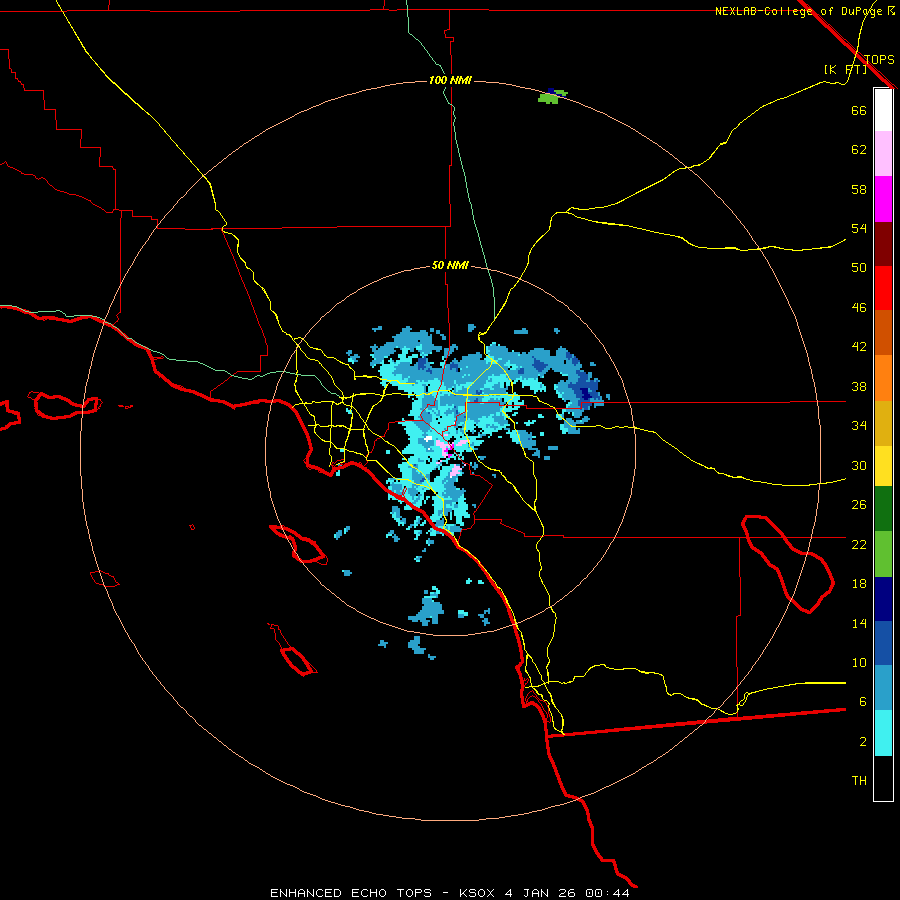900x900 pixels.
Task: Click the "46" legend value
Action: click(859, 308)
